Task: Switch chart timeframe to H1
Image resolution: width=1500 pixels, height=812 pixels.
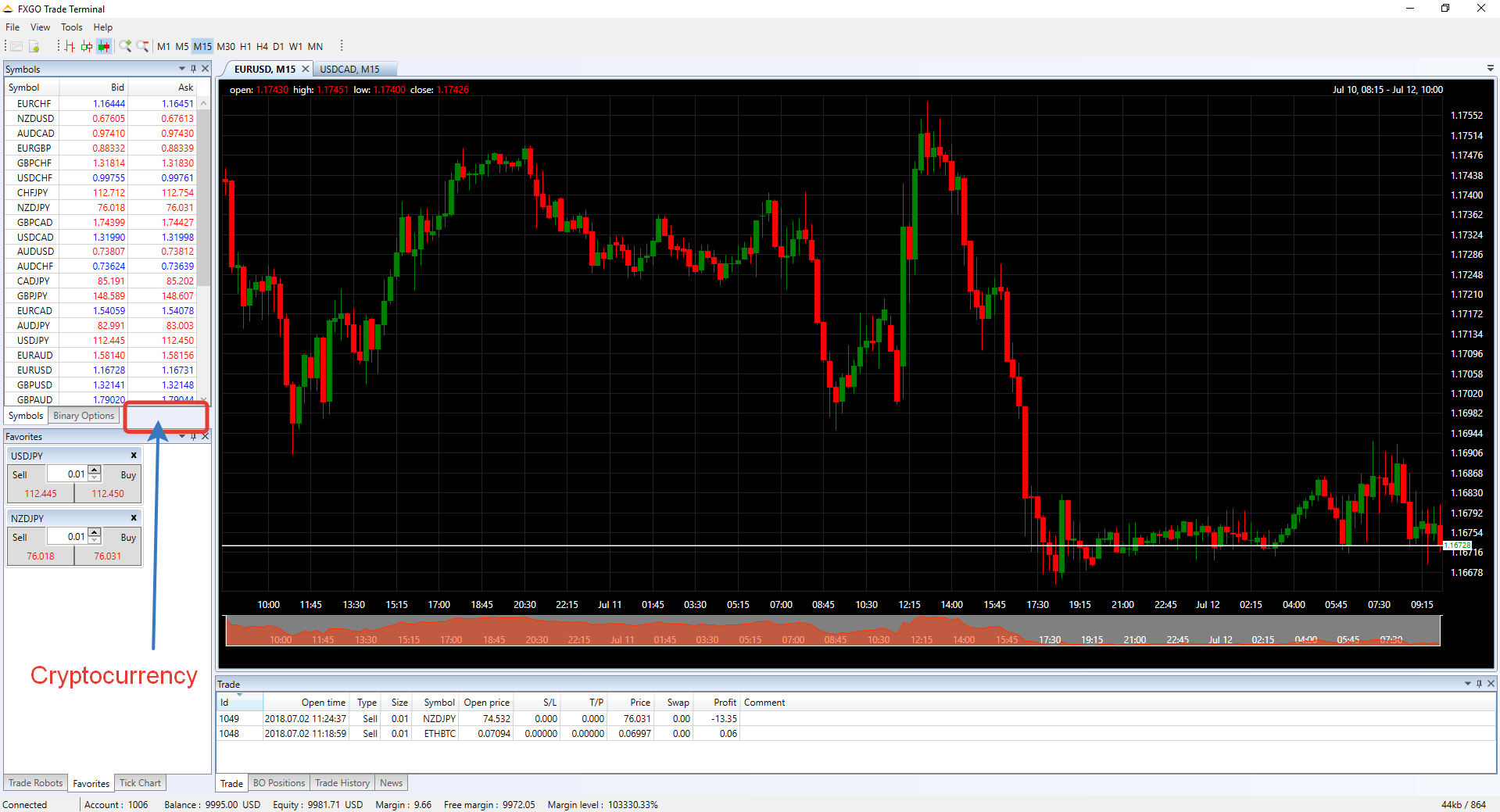Action: (245, 47)
